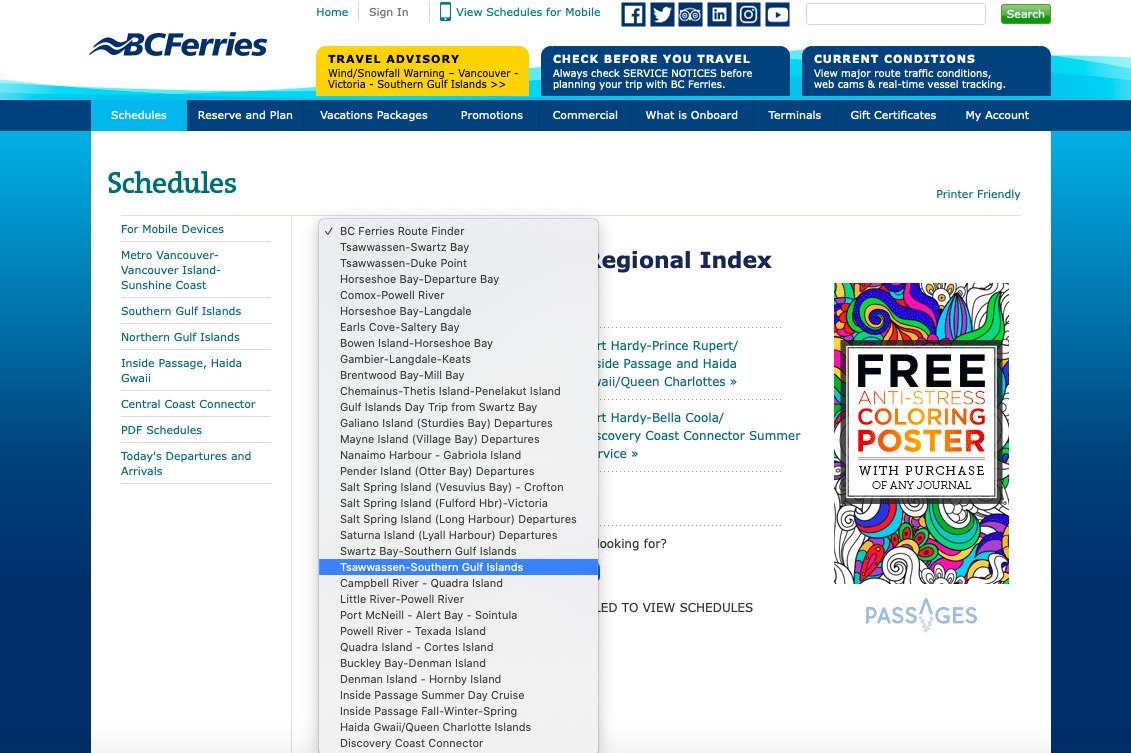Pick Pender Island (Otter Bay) Departures
The height and width of the screenshot is (753, 1131).
click(459, 472)
